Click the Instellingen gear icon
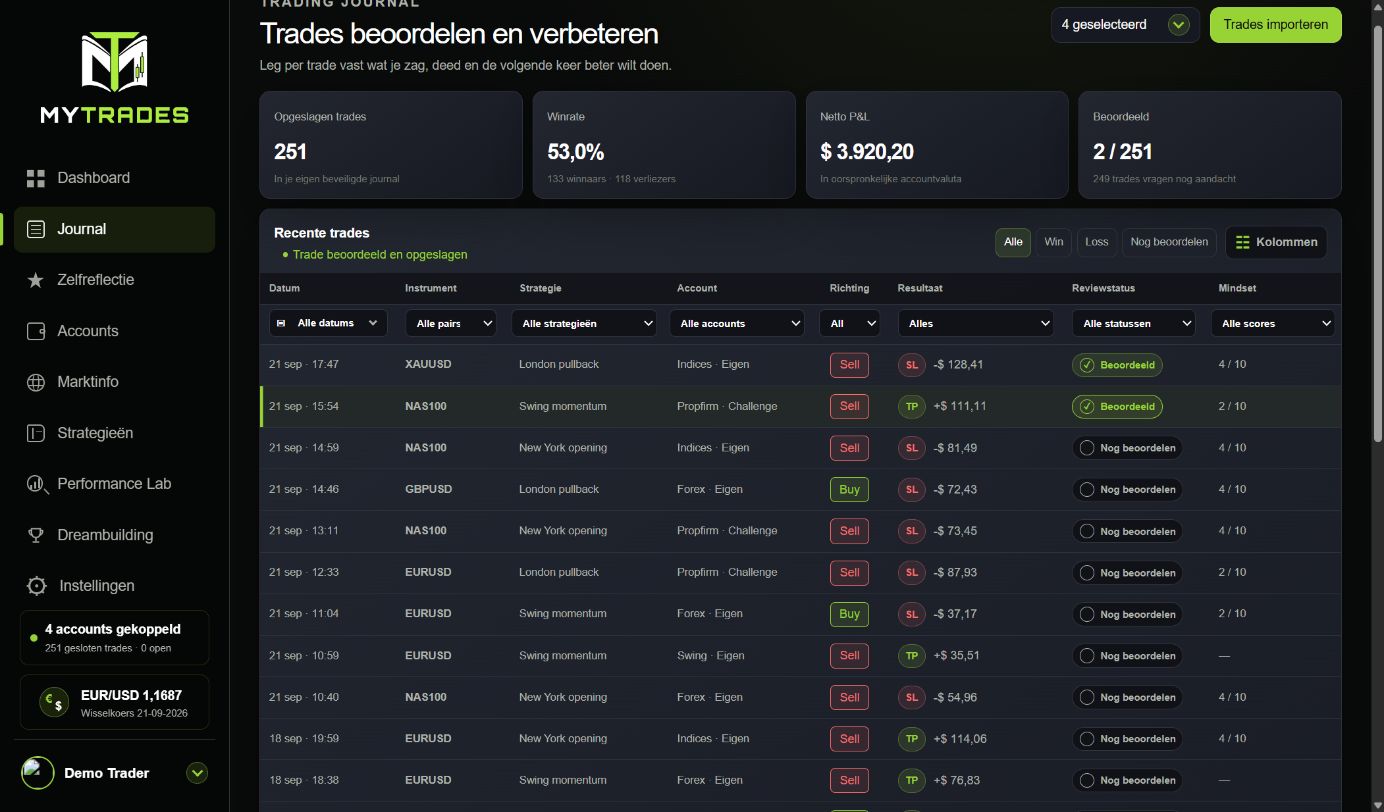The image size is (1384, 812). point(37,586)
